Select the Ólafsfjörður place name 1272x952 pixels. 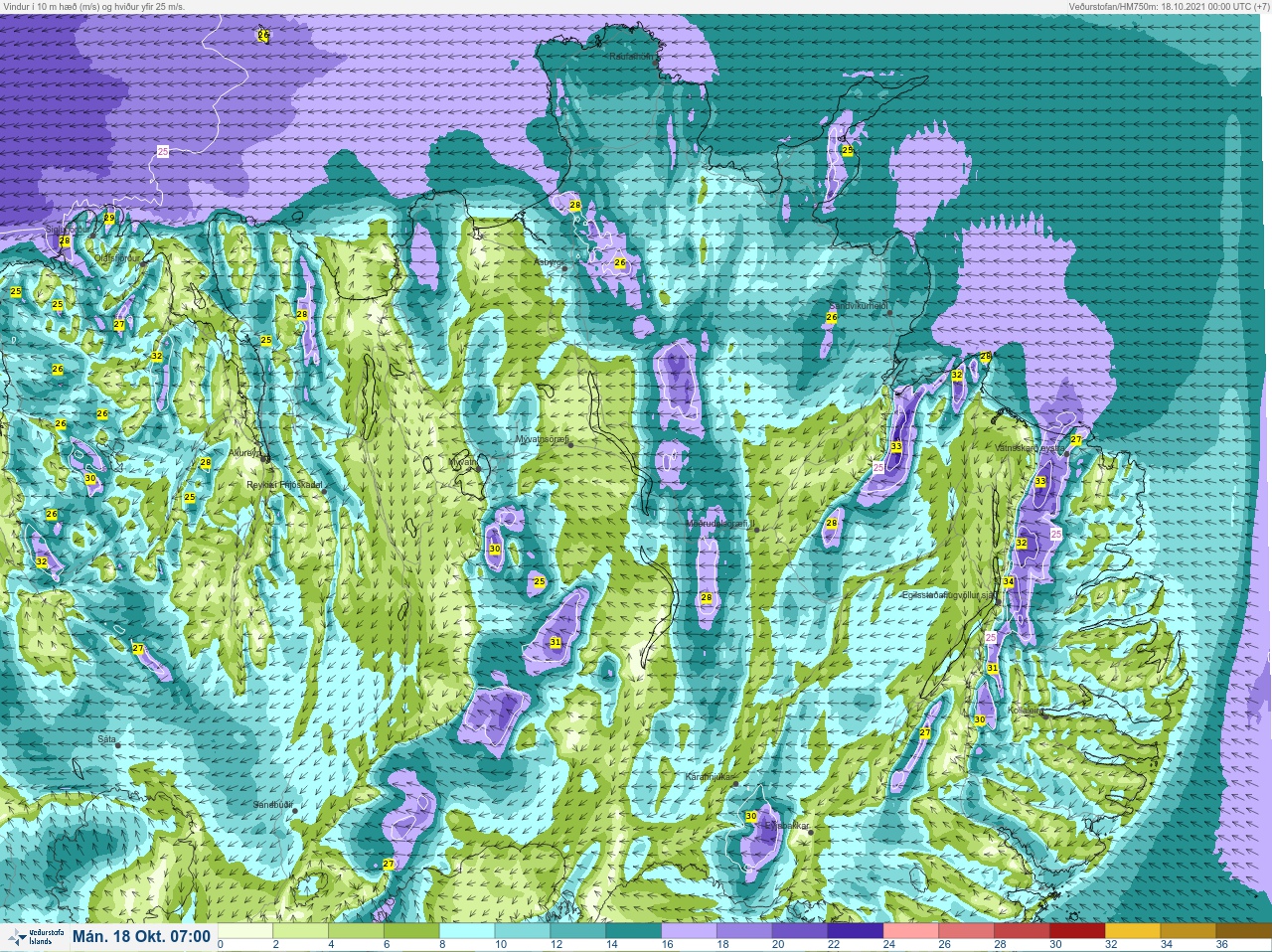click(x=118, y=256)
